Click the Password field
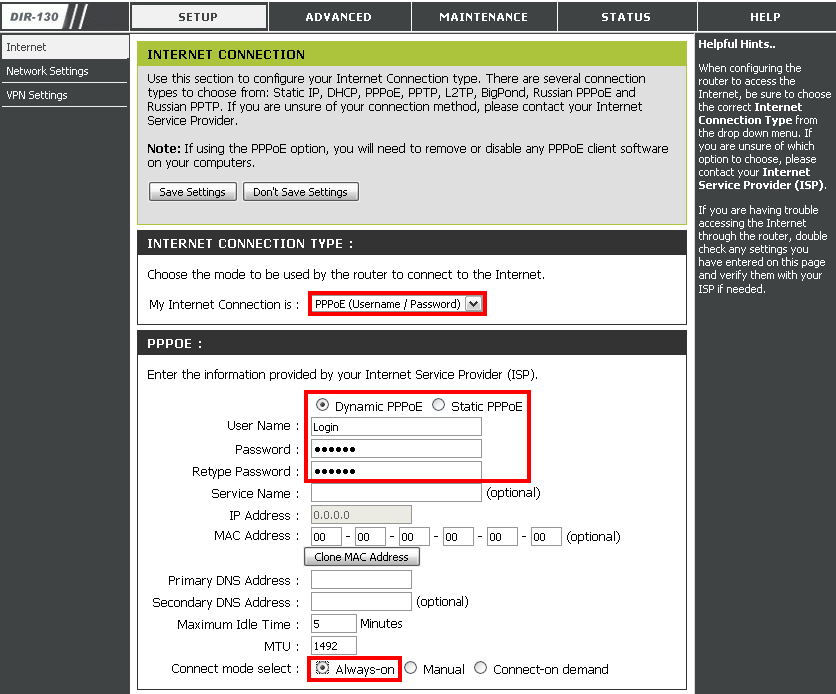The width and height of the screenshot is (836, 694). pos(396,449)
